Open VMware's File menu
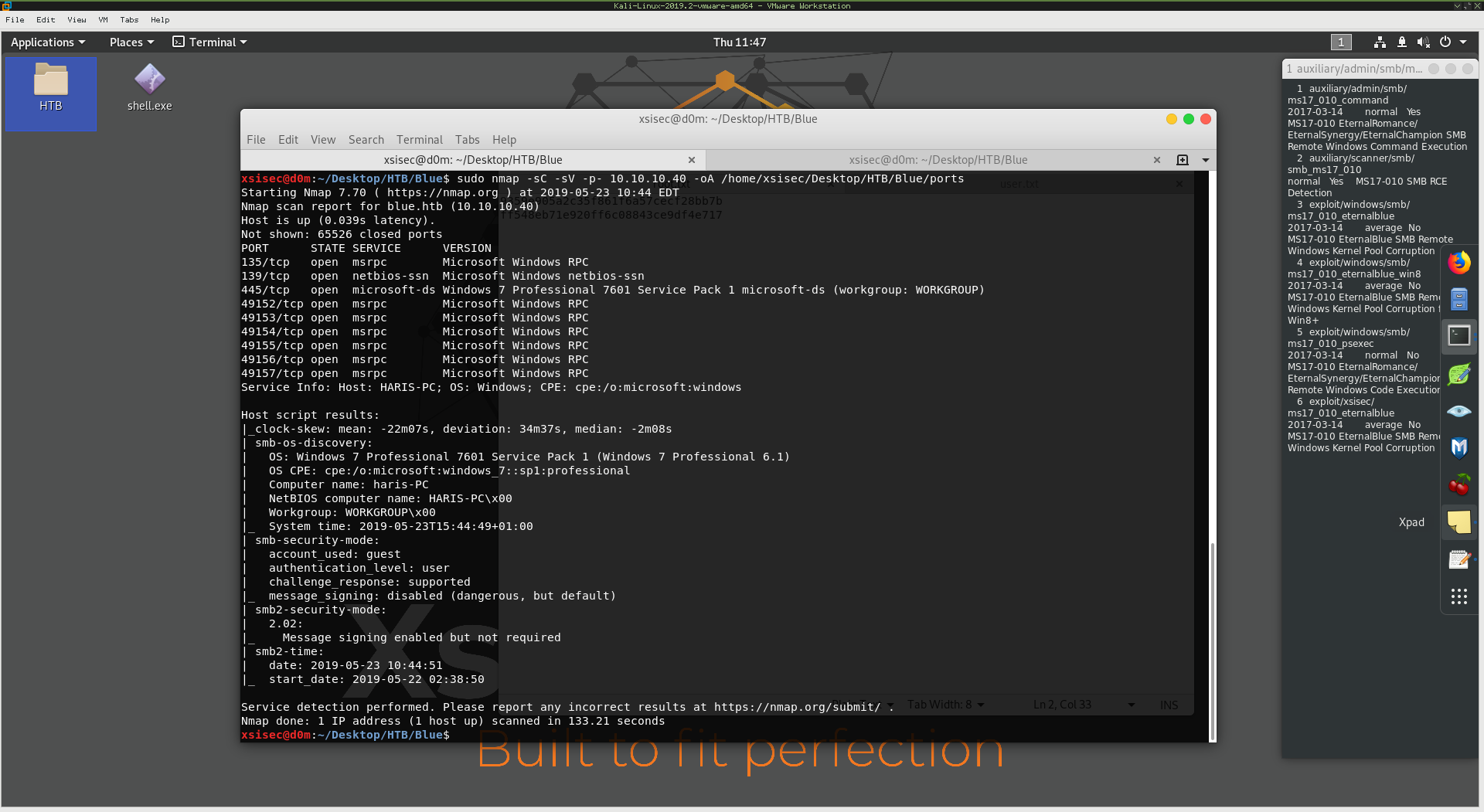Image resolution: width=1484 pixels, height=812 pixels. tap(15, 20)
